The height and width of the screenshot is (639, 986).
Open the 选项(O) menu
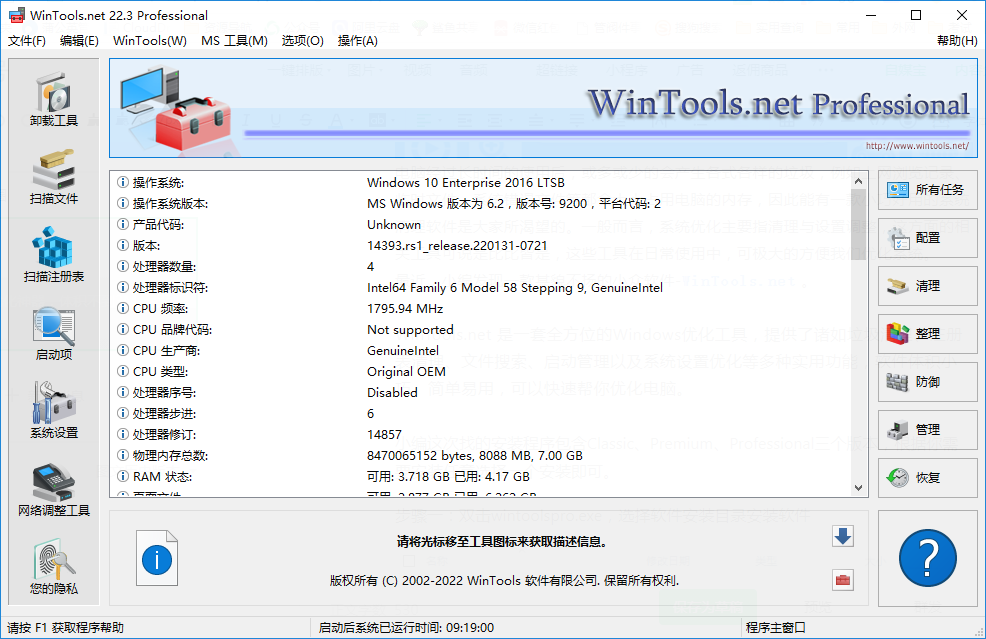point(302,41)
